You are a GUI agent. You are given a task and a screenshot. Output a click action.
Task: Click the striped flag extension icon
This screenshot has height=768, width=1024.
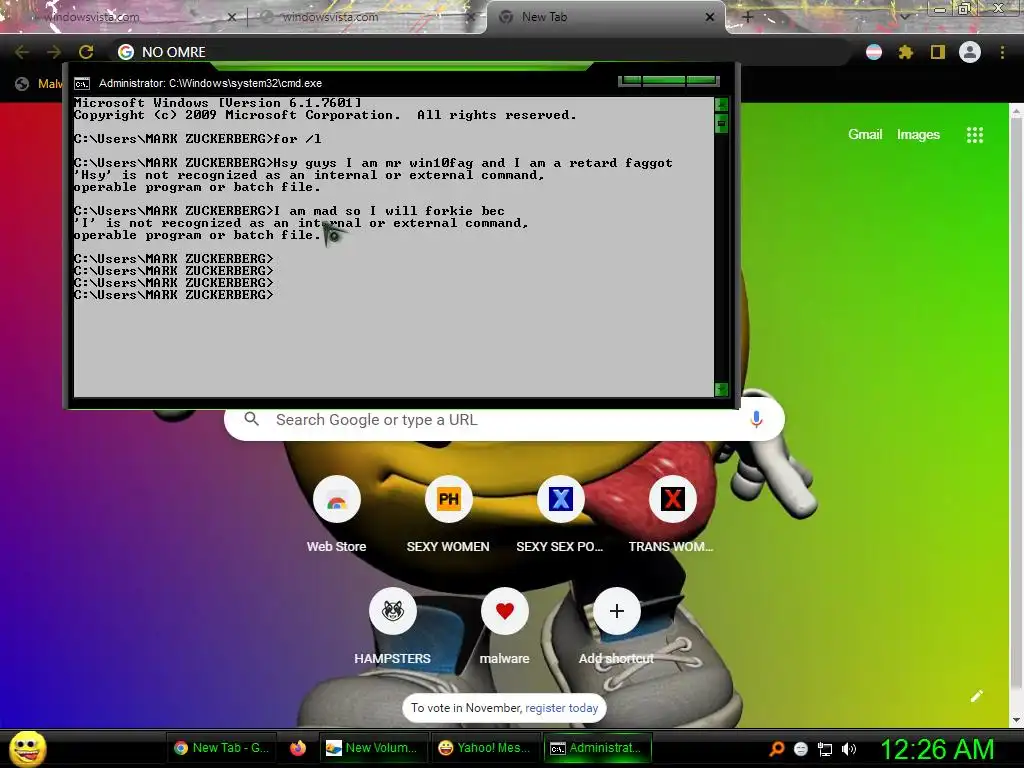tap(874, 52)
